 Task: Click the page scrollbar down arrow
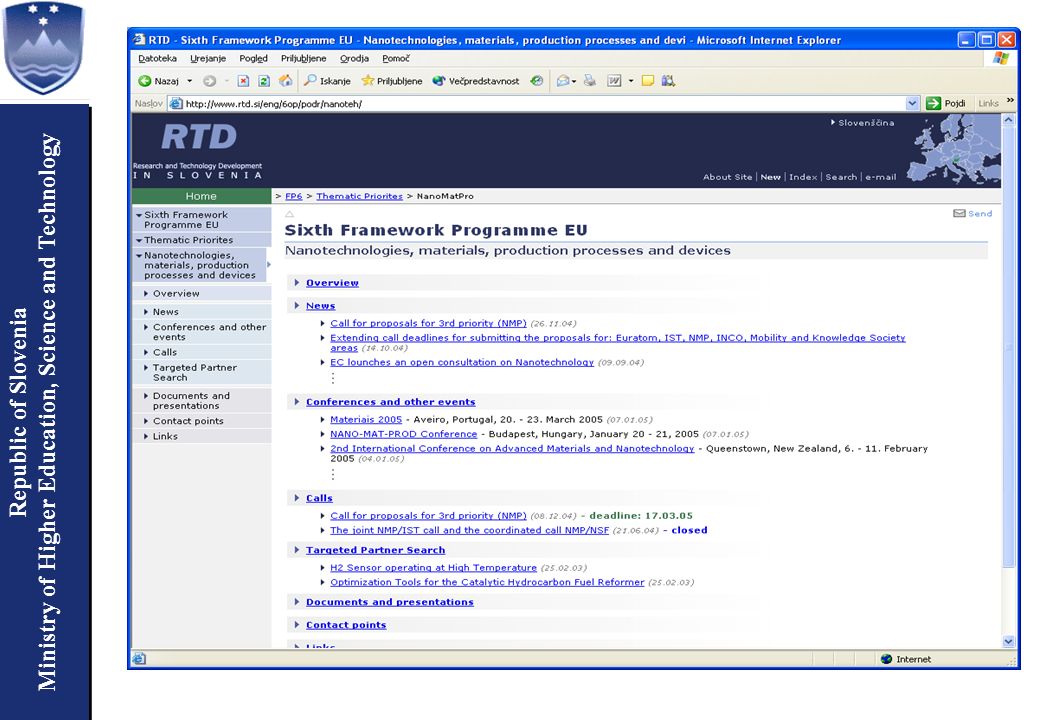click(x=1009, y=642)
